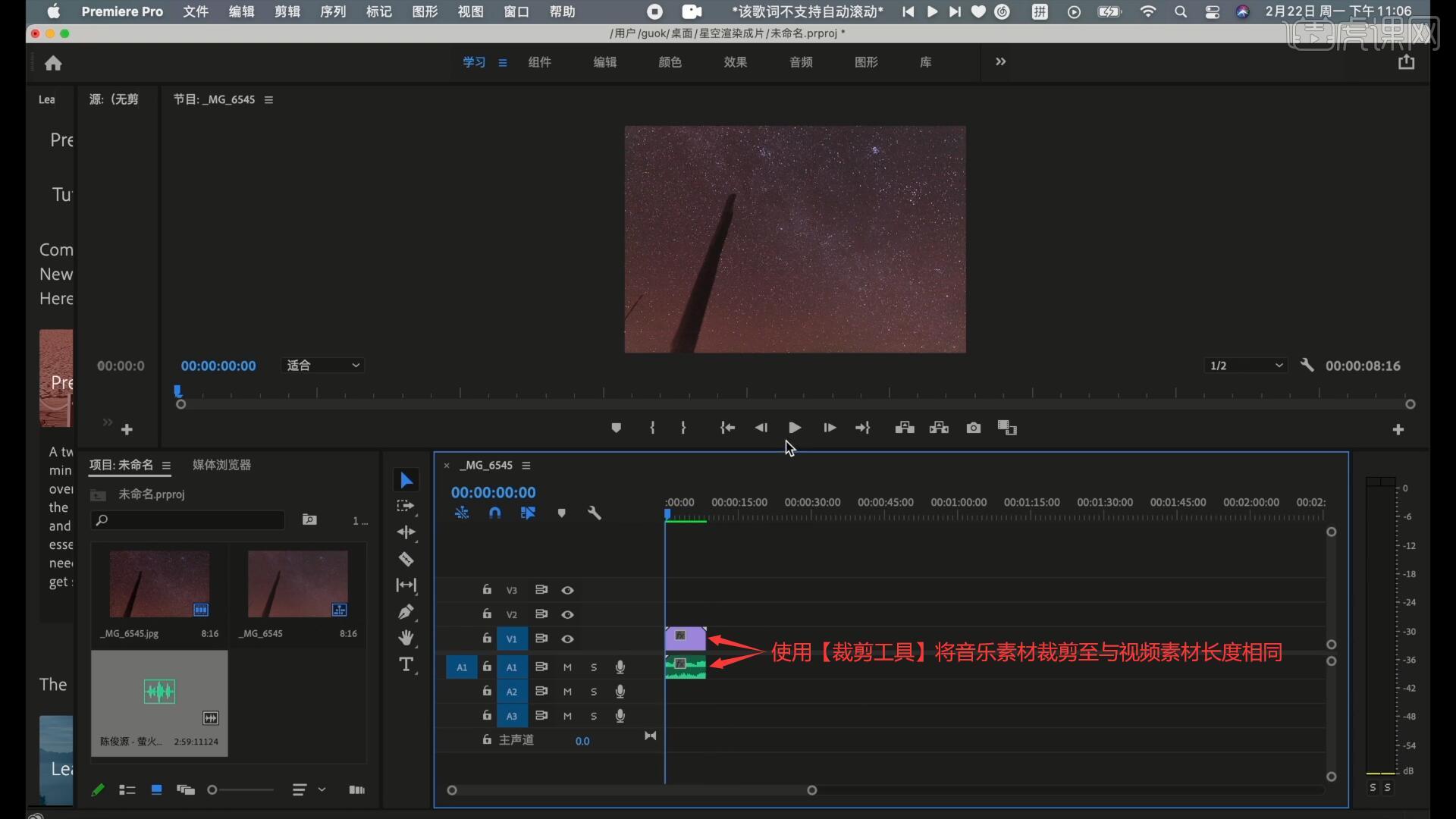The width and height of the screenshot is (1456, 819).
Task: Select the Razor tool
Action: click(x=407, y=559)
